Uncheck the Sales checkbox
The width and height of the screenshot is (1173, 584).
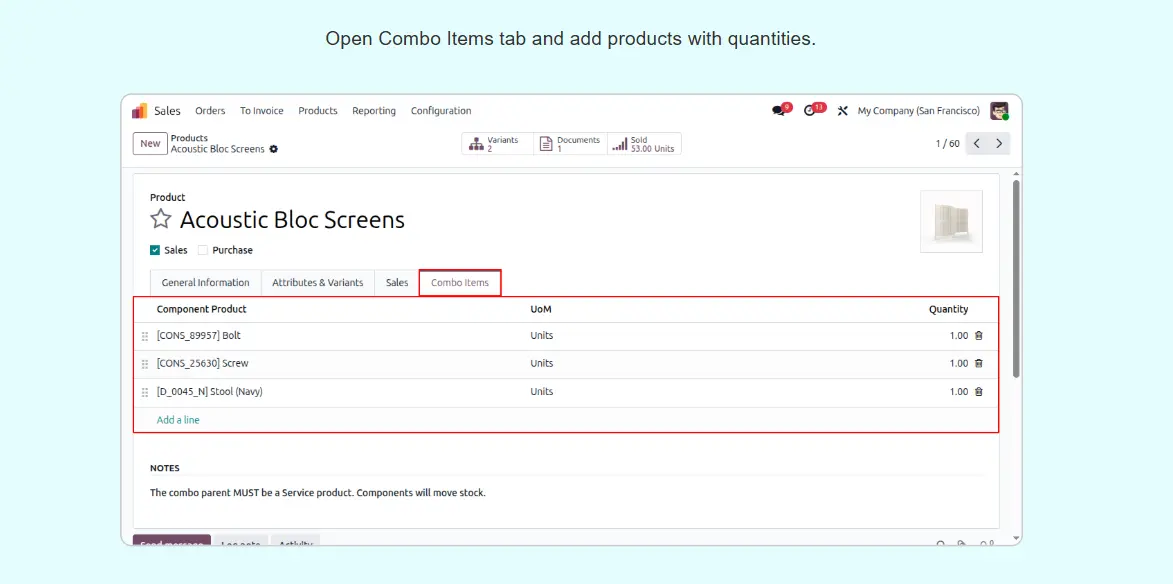(x=155, y=250)
